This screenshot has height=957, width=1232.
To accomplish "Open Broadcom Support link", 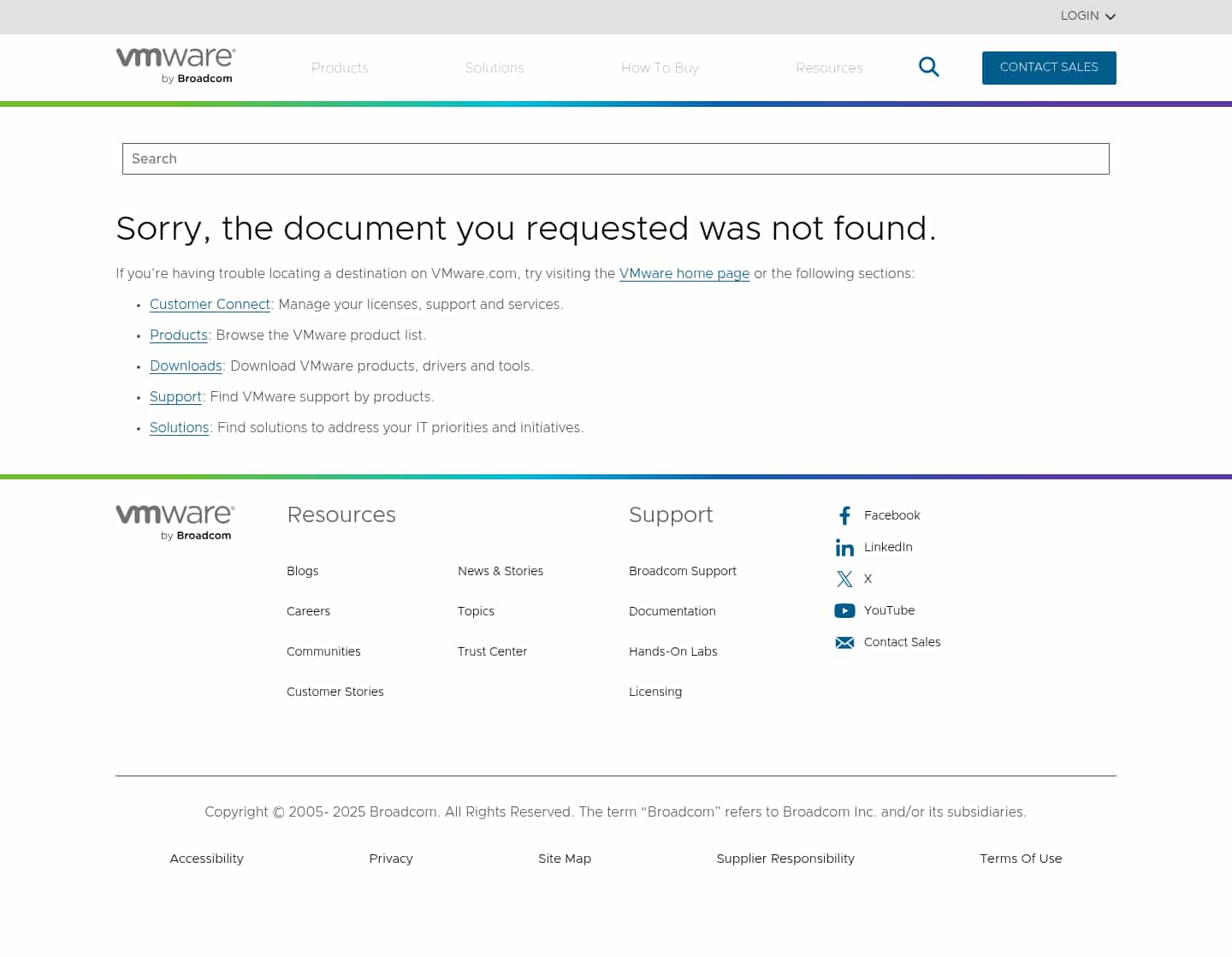I will click(x=683, y=571).
